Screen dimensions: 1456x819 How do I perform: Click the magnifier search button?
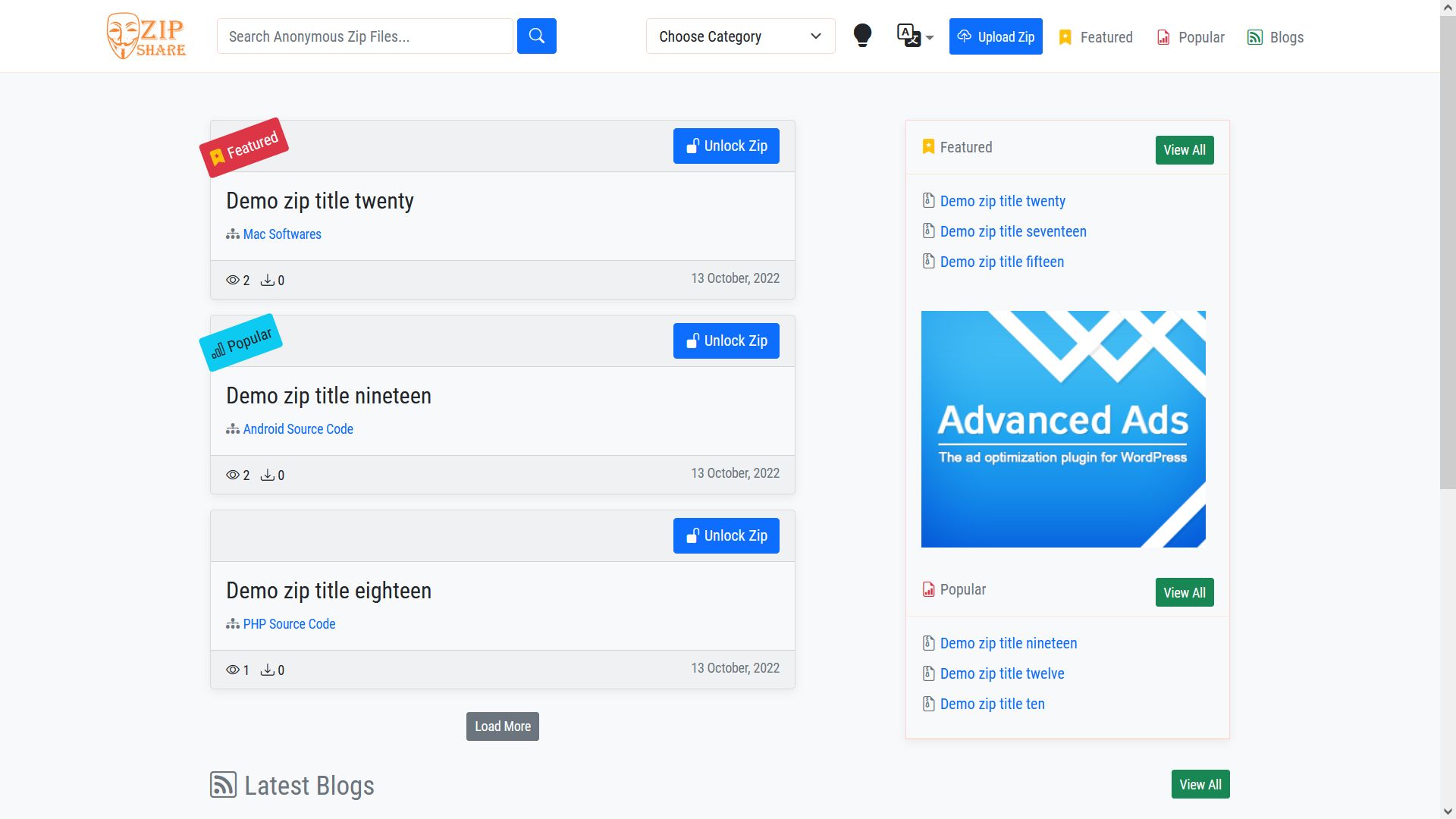point(536,36)
